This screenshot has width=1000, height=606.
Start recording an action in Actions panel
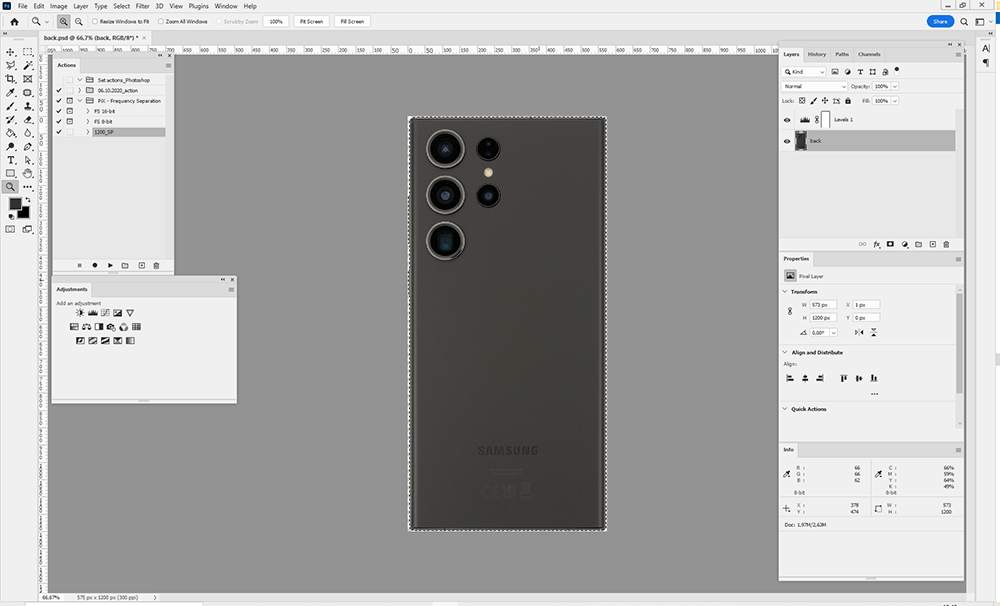point(95,265)
